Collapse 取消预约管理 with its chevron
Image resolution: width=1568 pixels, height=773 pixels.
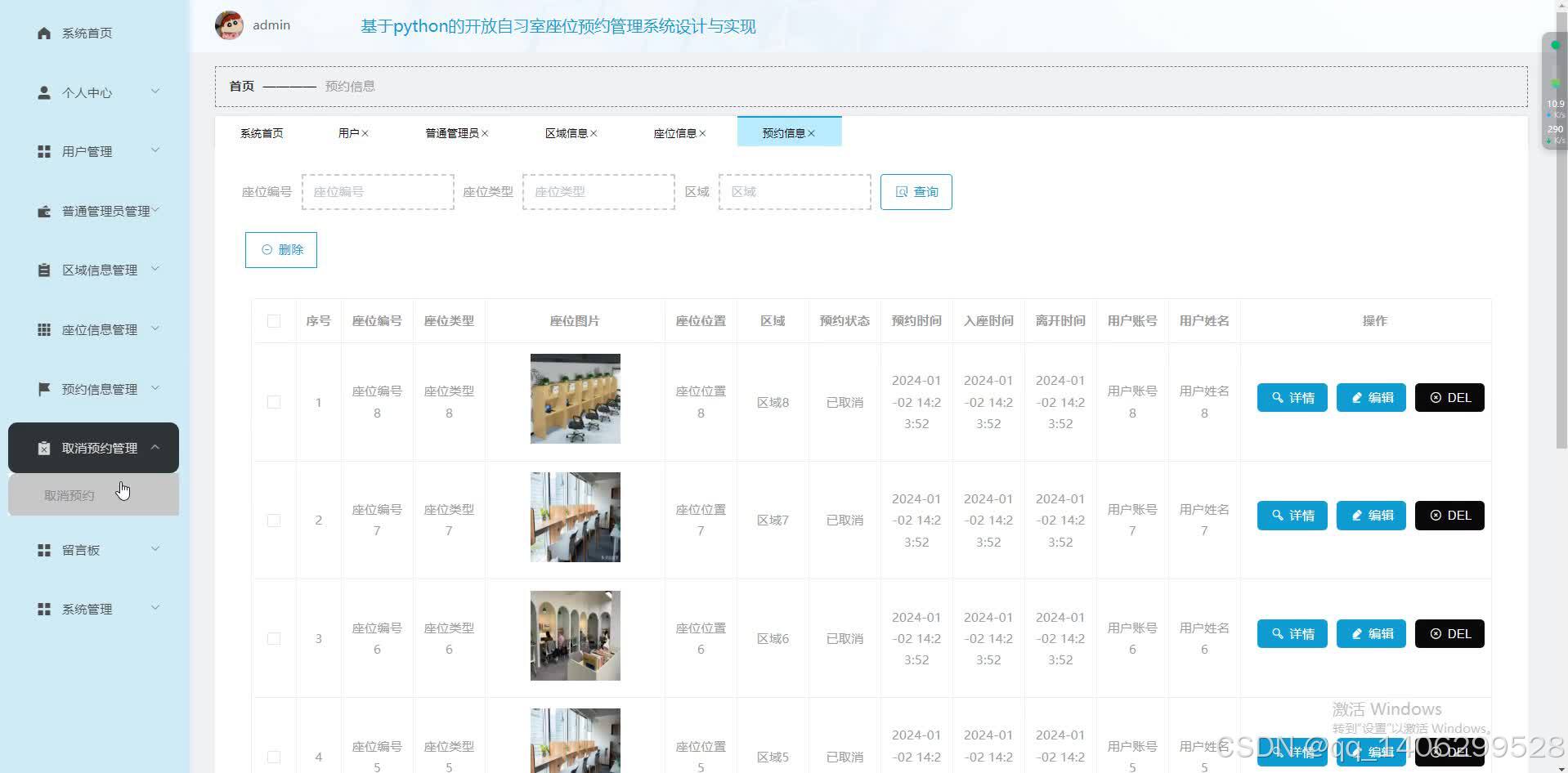155,447
